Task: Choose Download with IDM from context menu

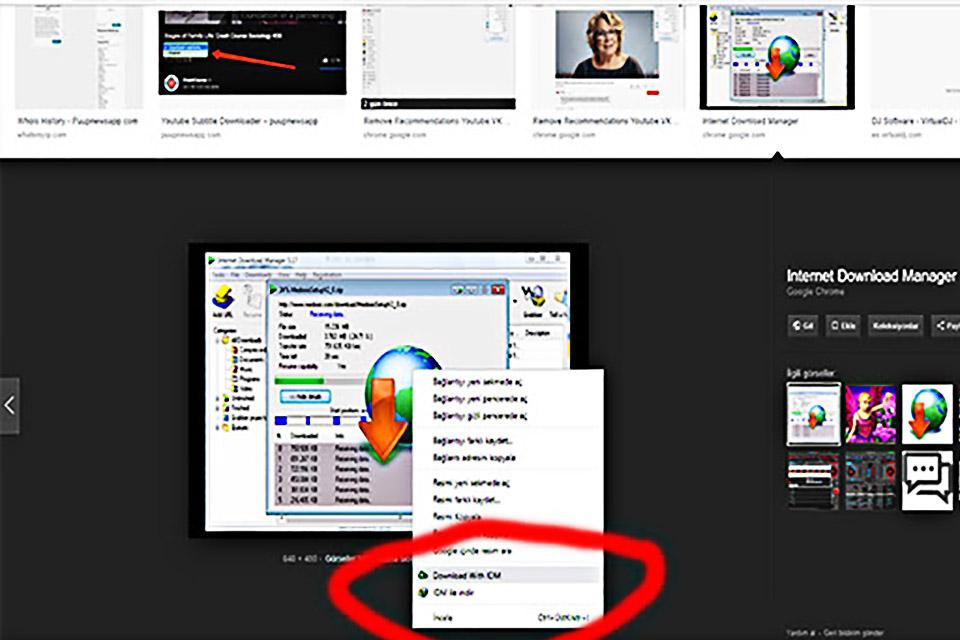Action: (x=507, y=575)
